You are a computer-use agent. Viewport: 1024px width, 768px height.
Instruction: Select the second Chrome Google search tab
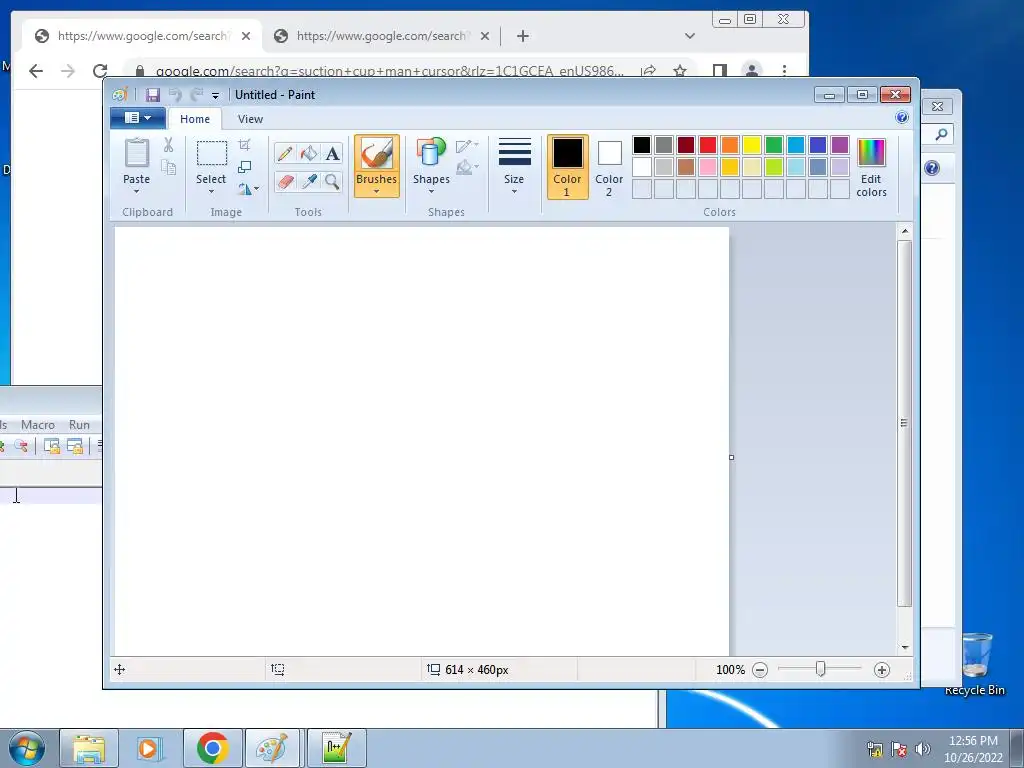tap(381, 36)
